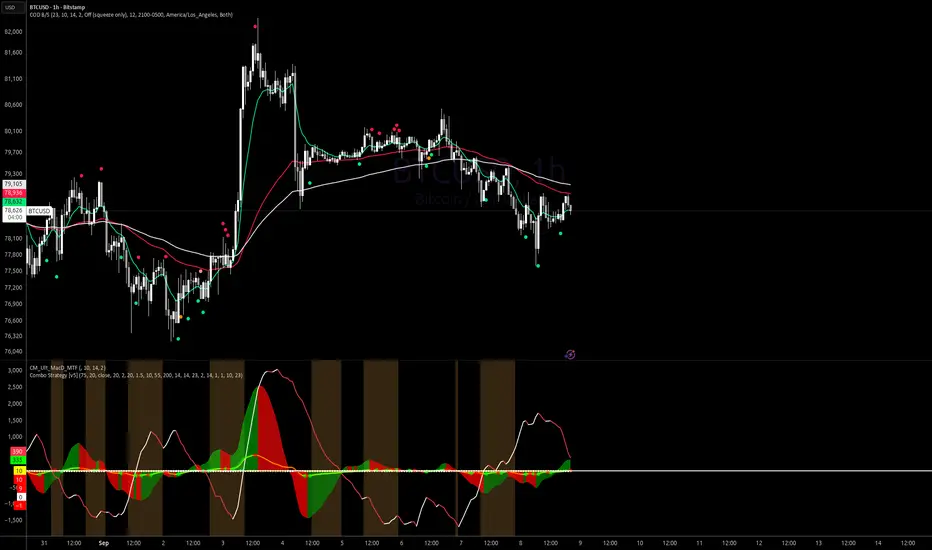Click the BTCUSD price line label
This screenshot has width=932, height=550.
(39, 211)
